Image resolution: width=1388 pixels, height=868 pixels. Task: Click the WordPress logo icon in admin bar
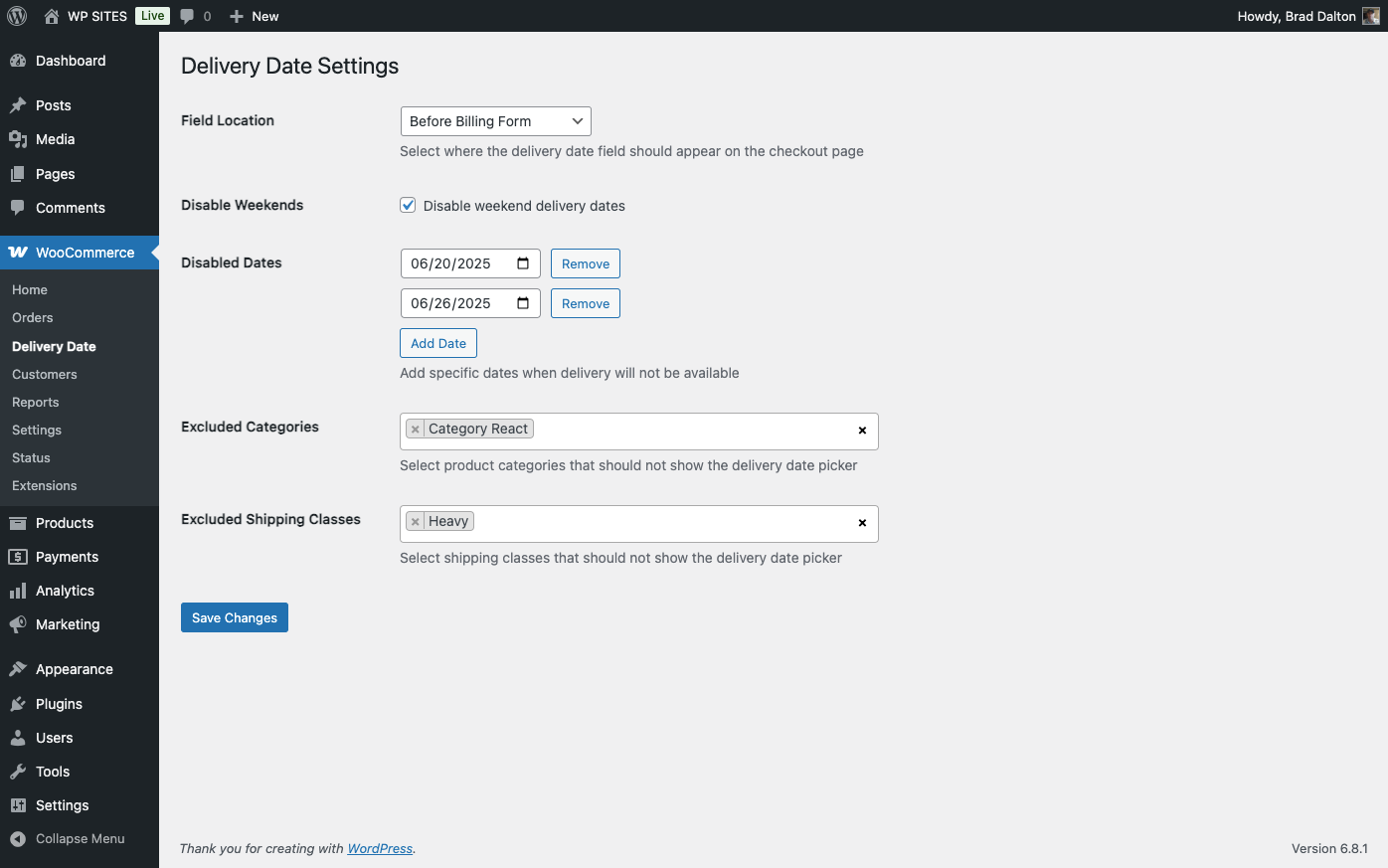pos(17,16)
